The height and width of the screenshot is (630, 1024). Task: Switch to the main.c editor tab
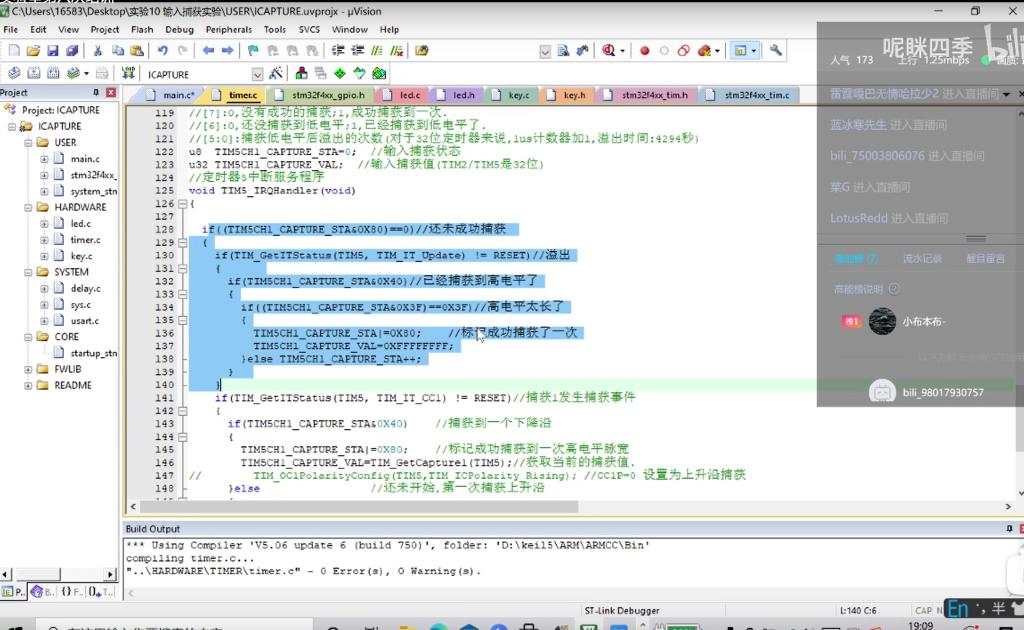(x=178, y=95)
